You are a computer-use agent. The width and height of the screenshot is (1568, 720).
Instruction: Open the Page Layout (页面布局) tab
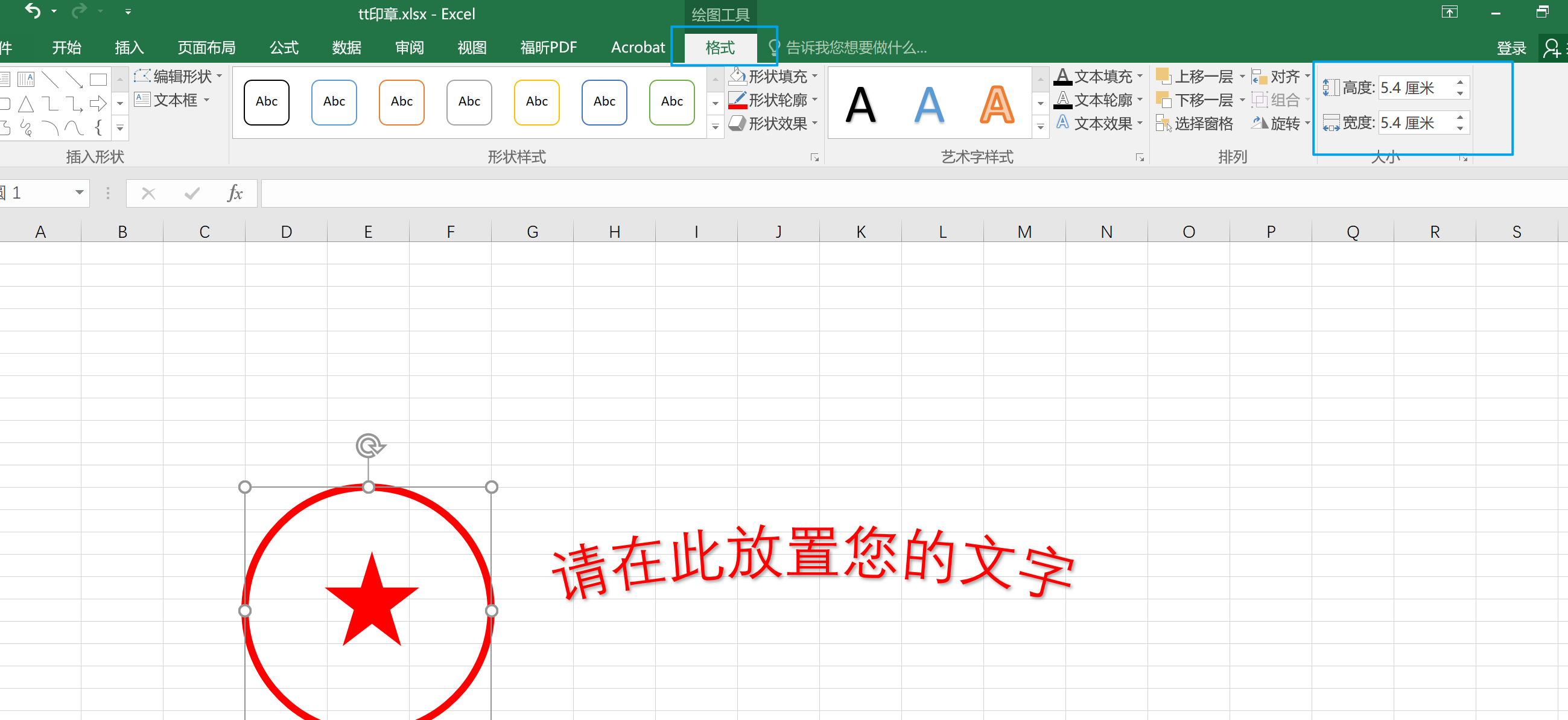pyautogui.click(x=206, y=48)
